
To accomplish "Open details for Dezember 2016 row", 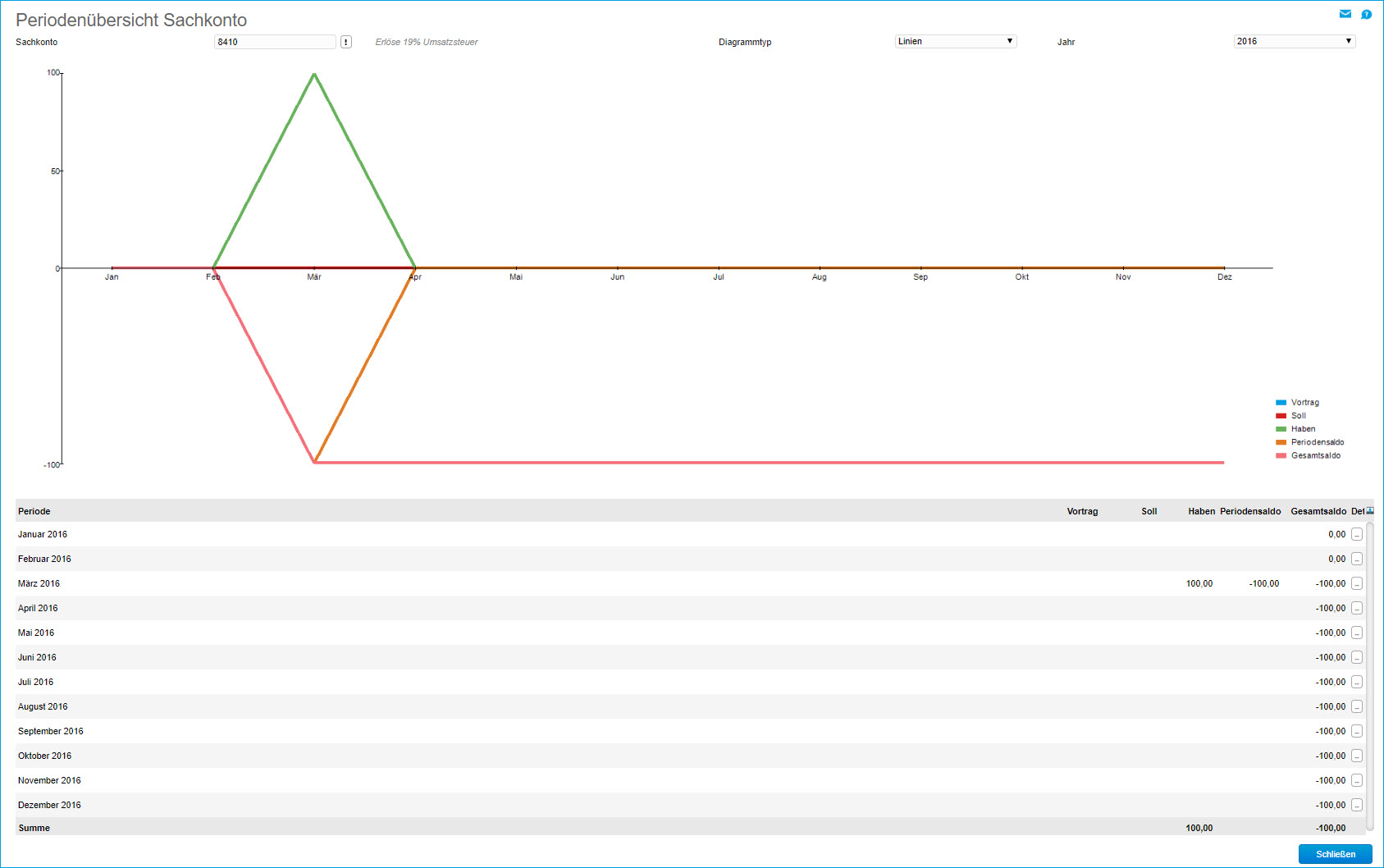I will [1357, 806].
